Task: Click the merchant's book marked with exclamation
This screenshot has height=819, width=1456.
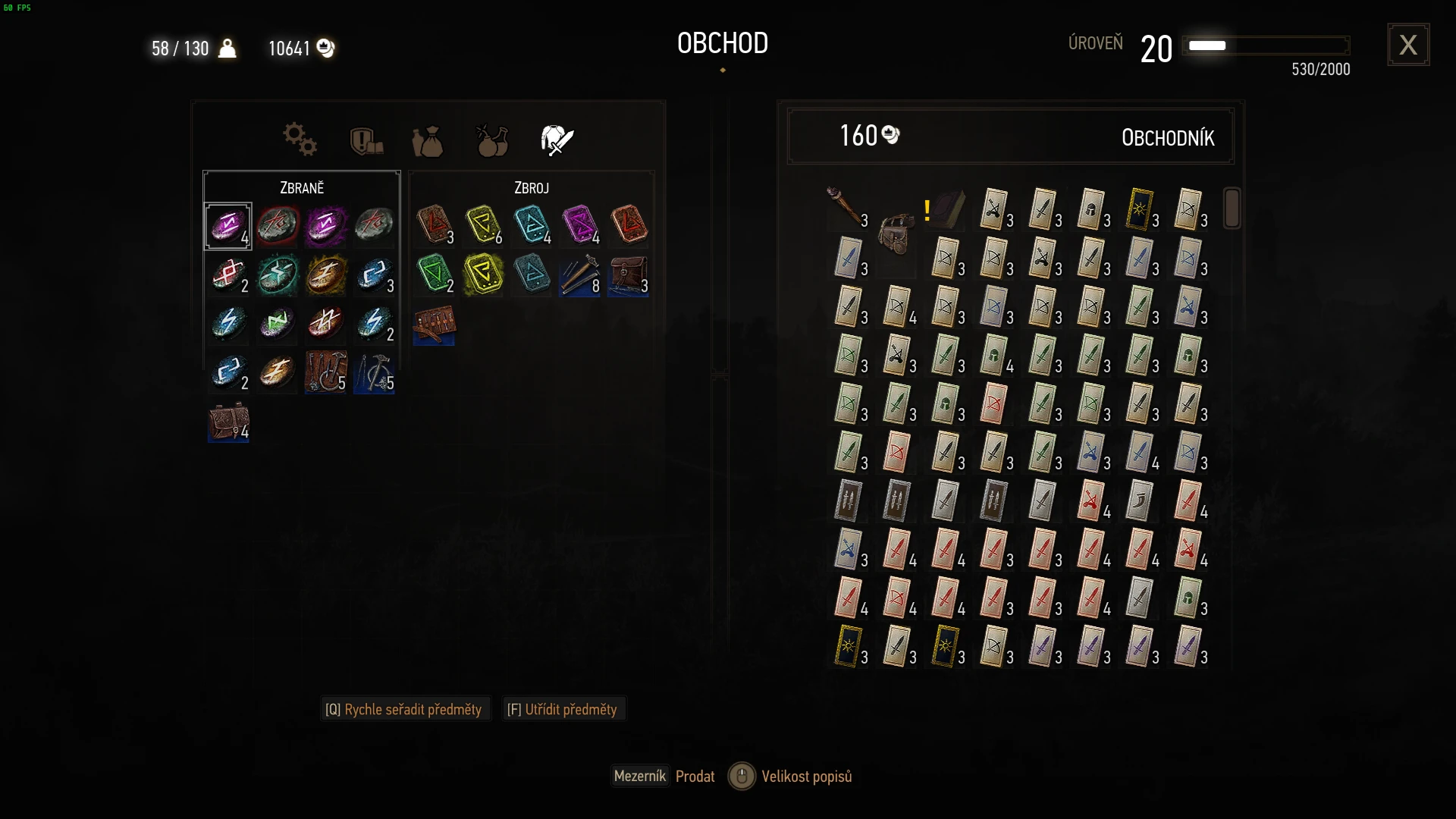Action: coord(945,209)
